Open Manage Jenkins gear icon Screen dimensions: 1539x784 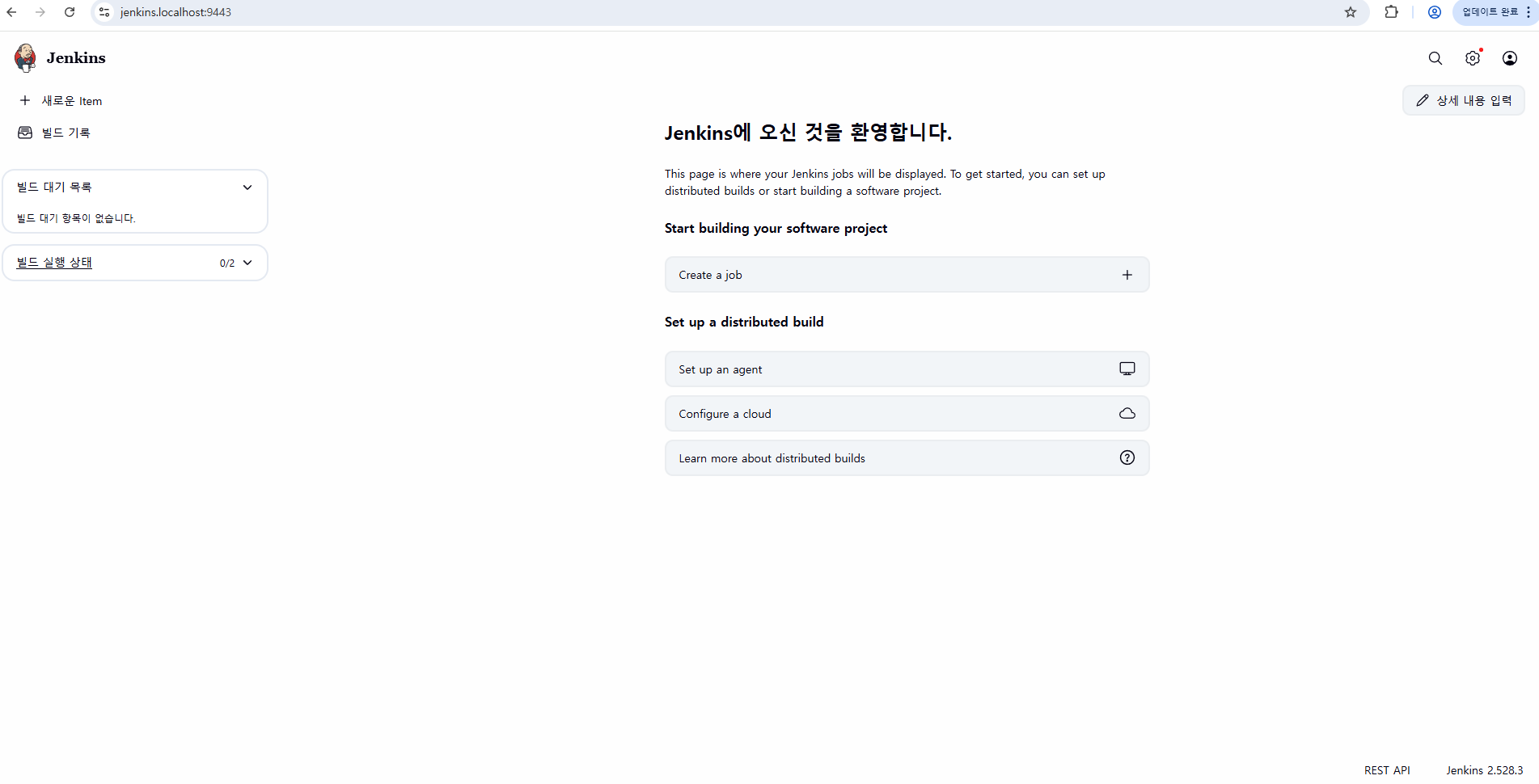click(1473, 58)
